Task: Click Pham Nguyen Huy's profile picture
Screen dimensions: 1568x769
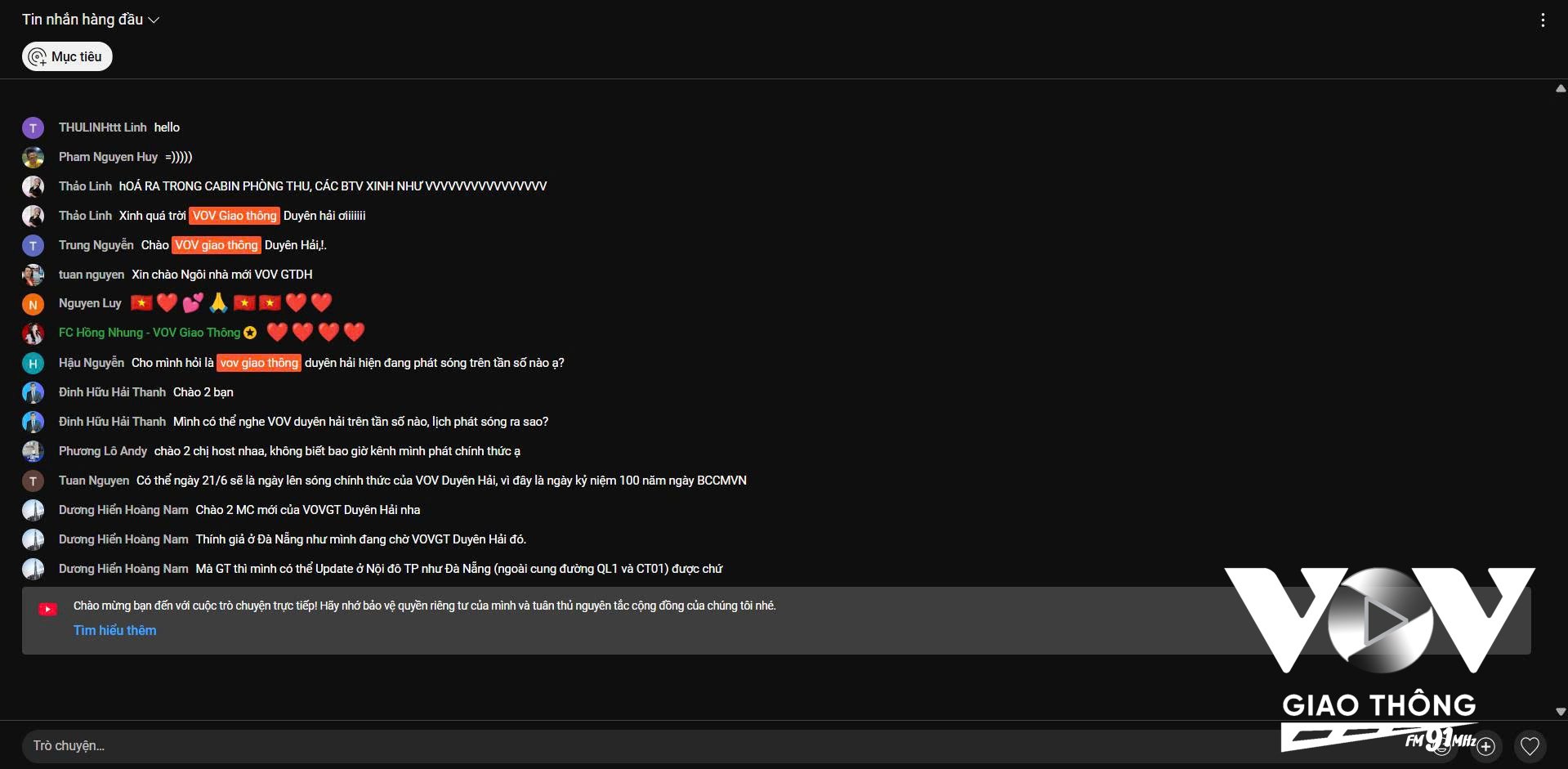Action: 33,157
